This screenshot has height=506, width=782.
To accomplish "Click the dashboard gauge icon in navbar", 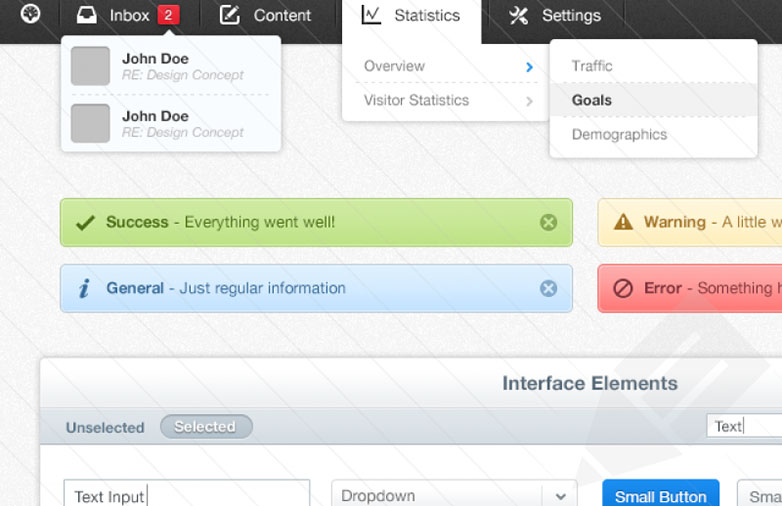I will click(30, 13).
